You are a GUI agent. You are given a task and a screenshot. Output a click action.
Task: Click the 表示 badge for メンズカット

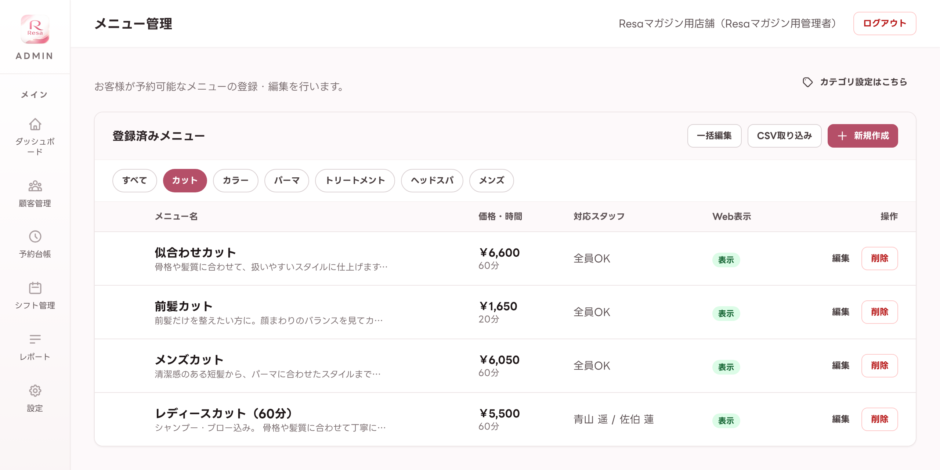(726, 367)
